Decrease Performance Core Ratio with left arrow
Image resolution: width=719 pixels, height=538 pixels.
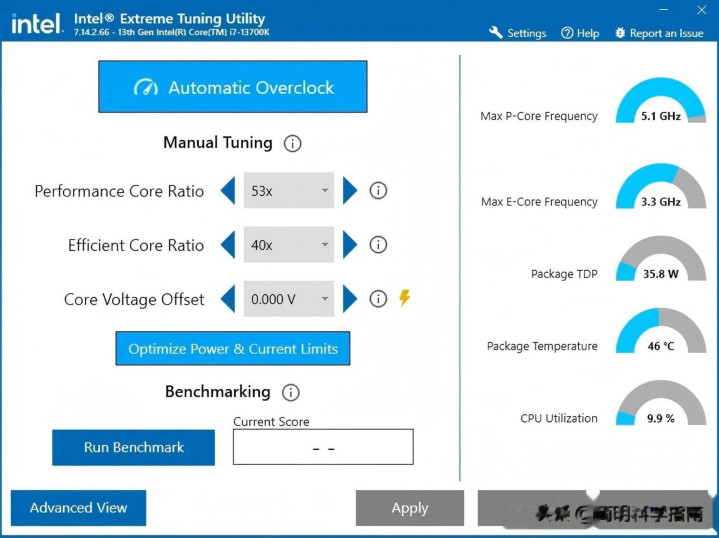[x=228, y=191]
